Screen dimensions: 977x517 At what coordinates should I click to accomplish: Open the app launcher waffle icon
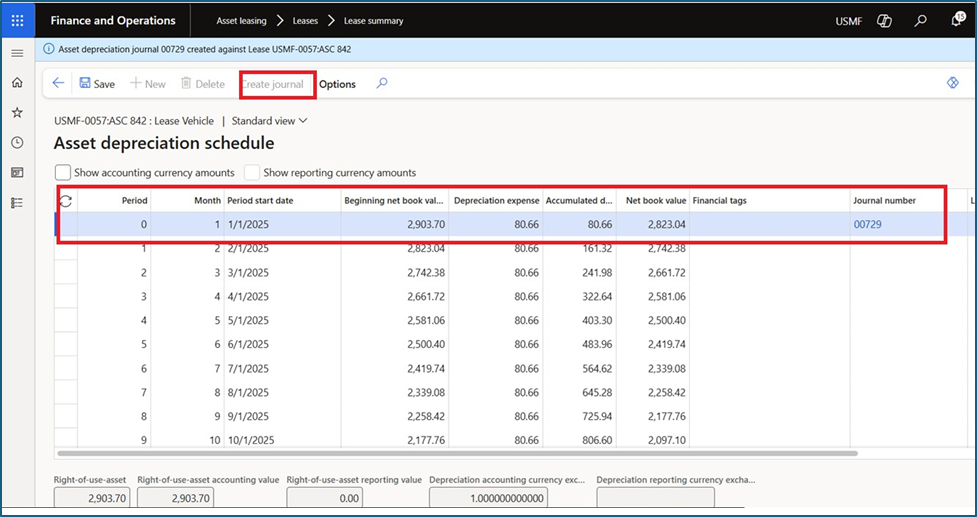coord(17,20)
